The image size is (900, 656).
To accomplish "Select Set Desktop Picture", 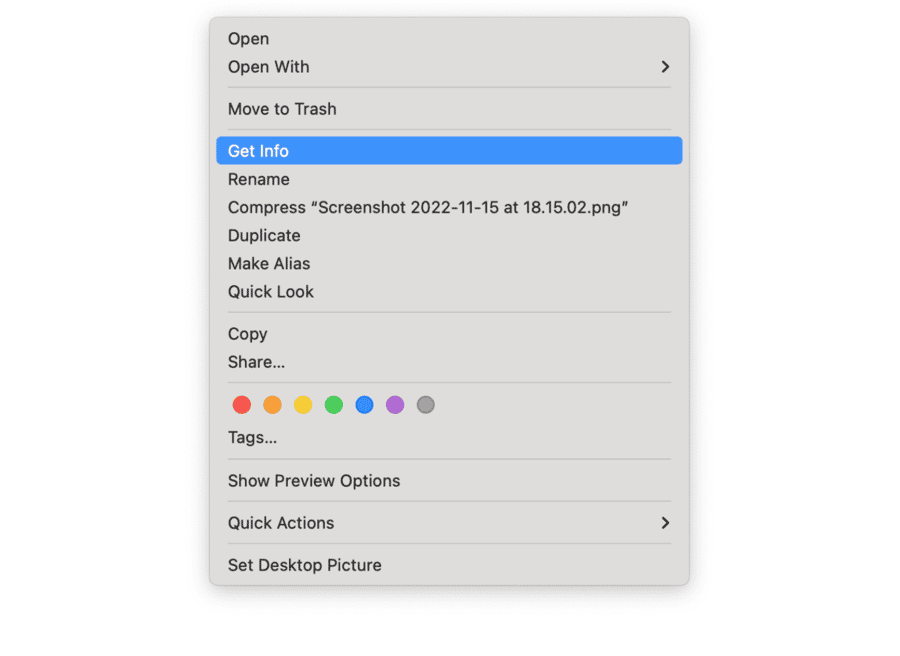I will tap(305, 565).
